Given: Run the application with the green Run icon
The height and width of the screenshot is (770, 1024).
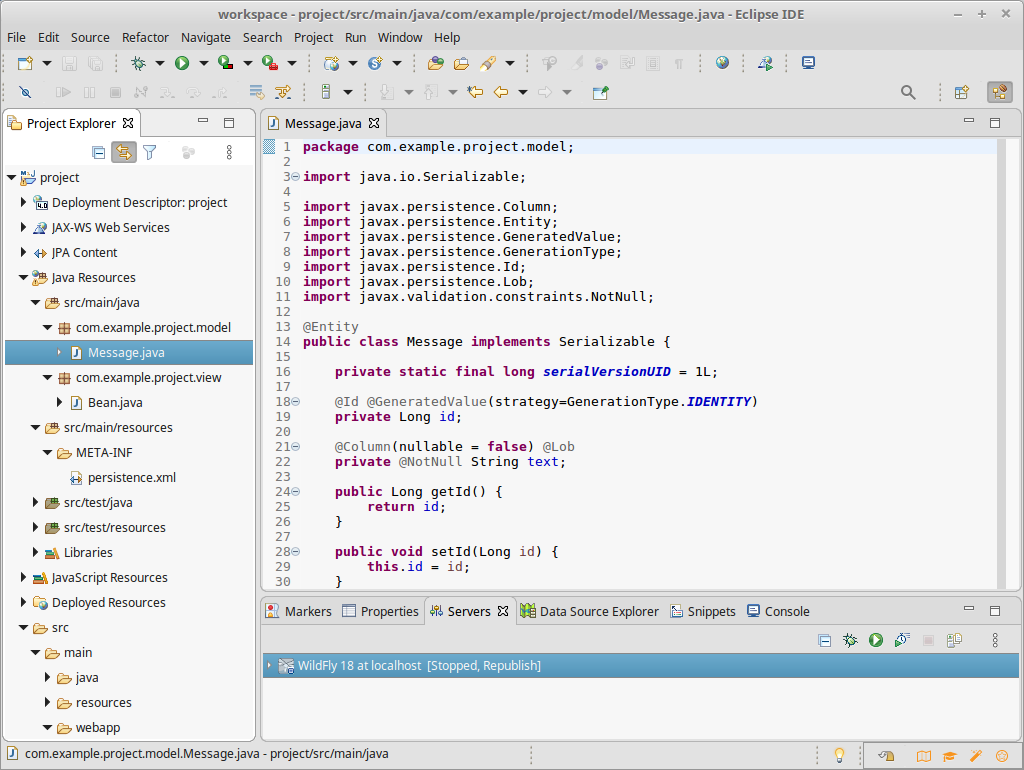Looking at the screenshot, I should [x=182, y=62].
